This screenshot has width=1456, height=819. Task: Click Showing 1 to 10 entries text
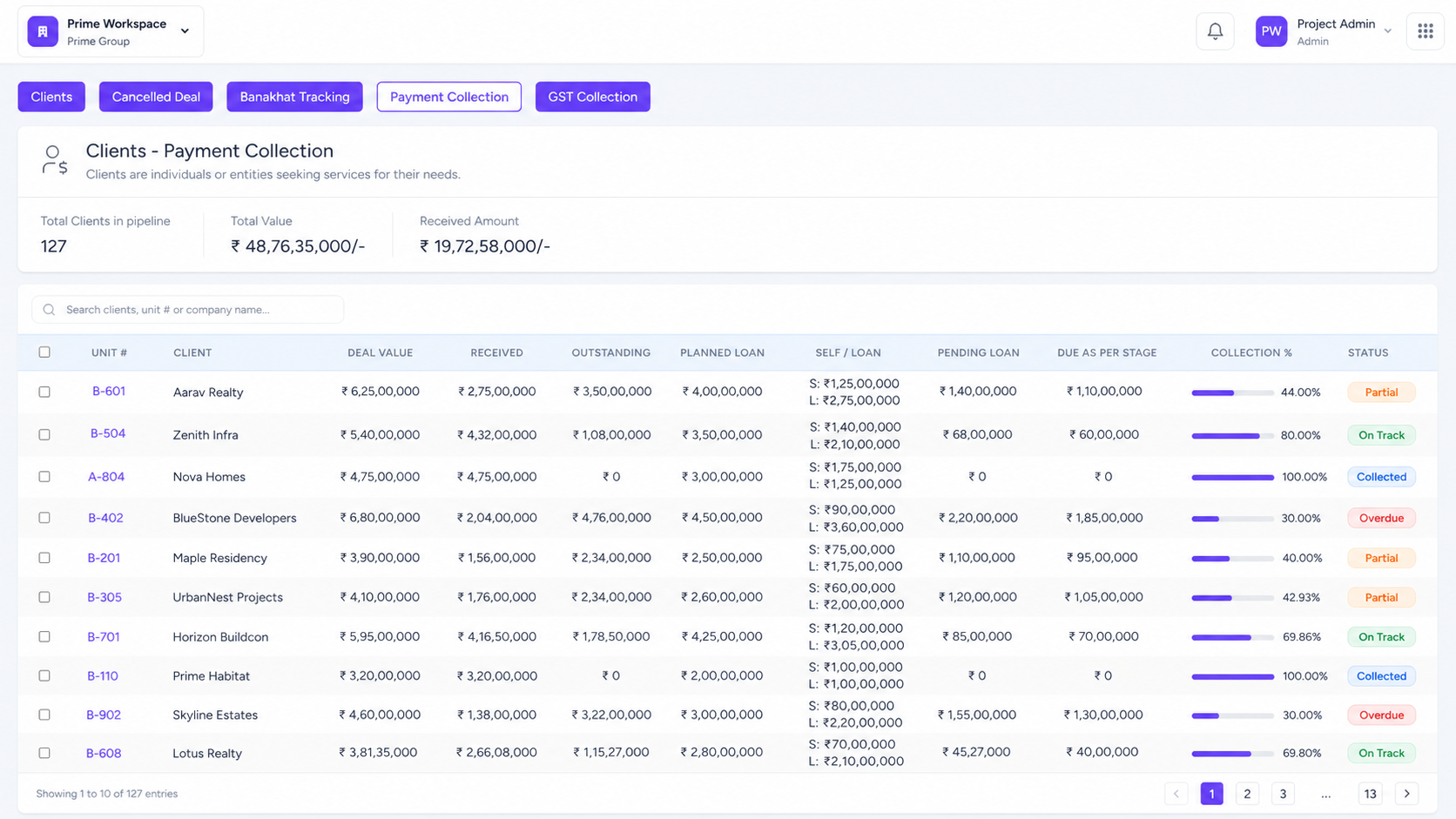click(x=107, y=794)
